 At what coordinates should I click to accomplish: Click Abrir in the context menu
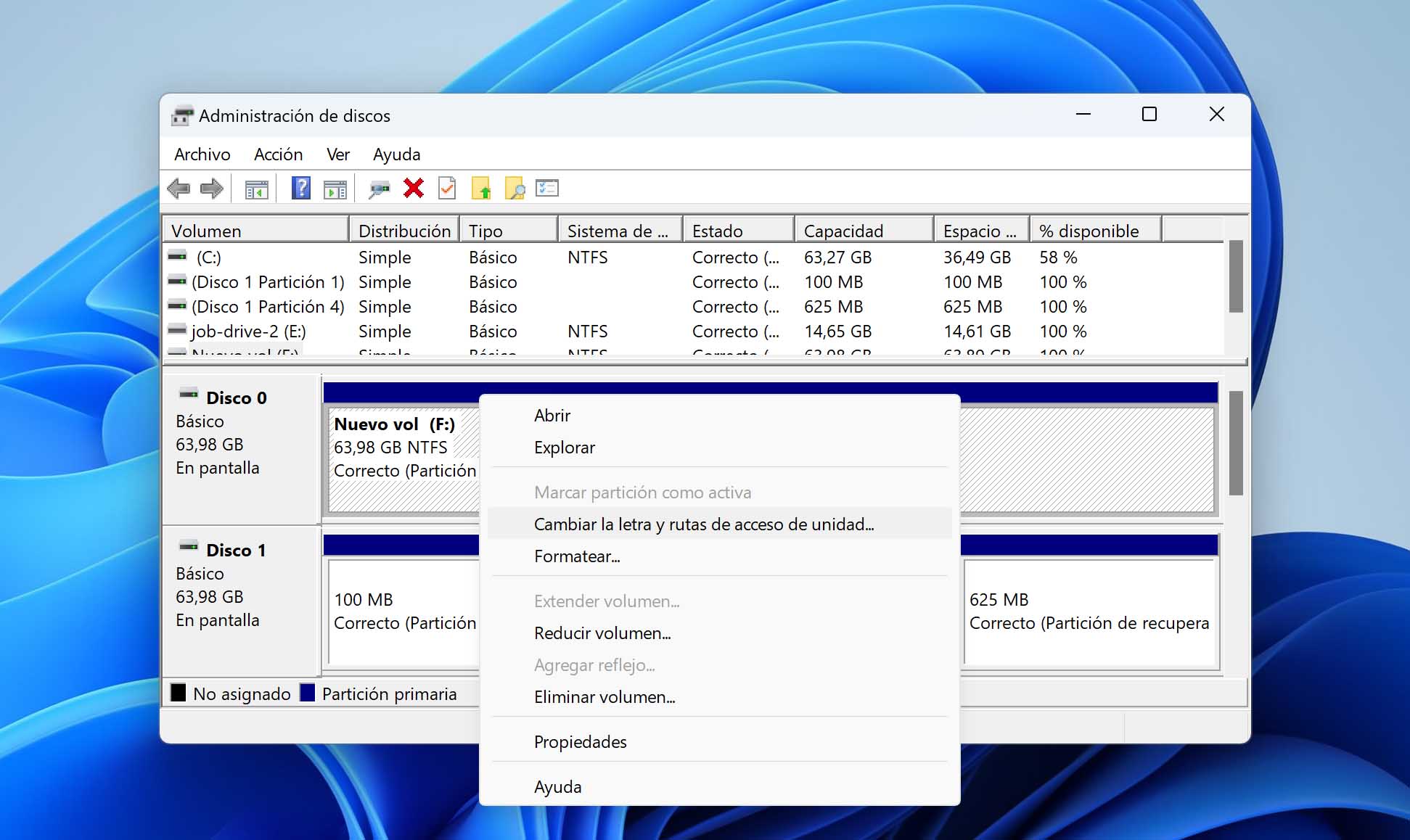click(x=553, y=415)
